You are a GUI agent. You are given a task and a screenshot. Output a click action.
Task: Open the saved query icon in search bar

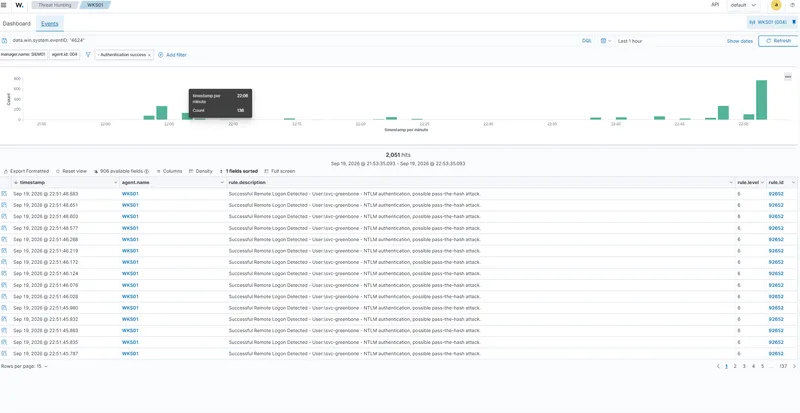click(x=5, y=40)
